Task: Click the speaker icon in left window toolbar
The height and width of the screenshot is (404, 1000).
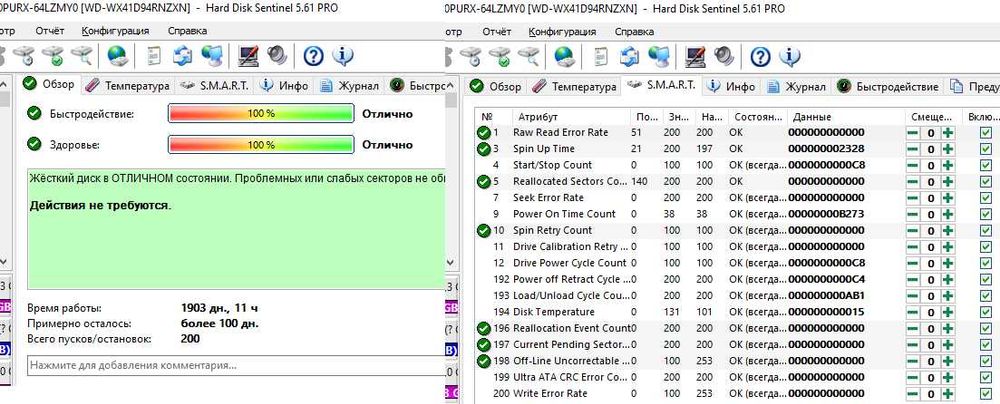Action: click(277, 57)
